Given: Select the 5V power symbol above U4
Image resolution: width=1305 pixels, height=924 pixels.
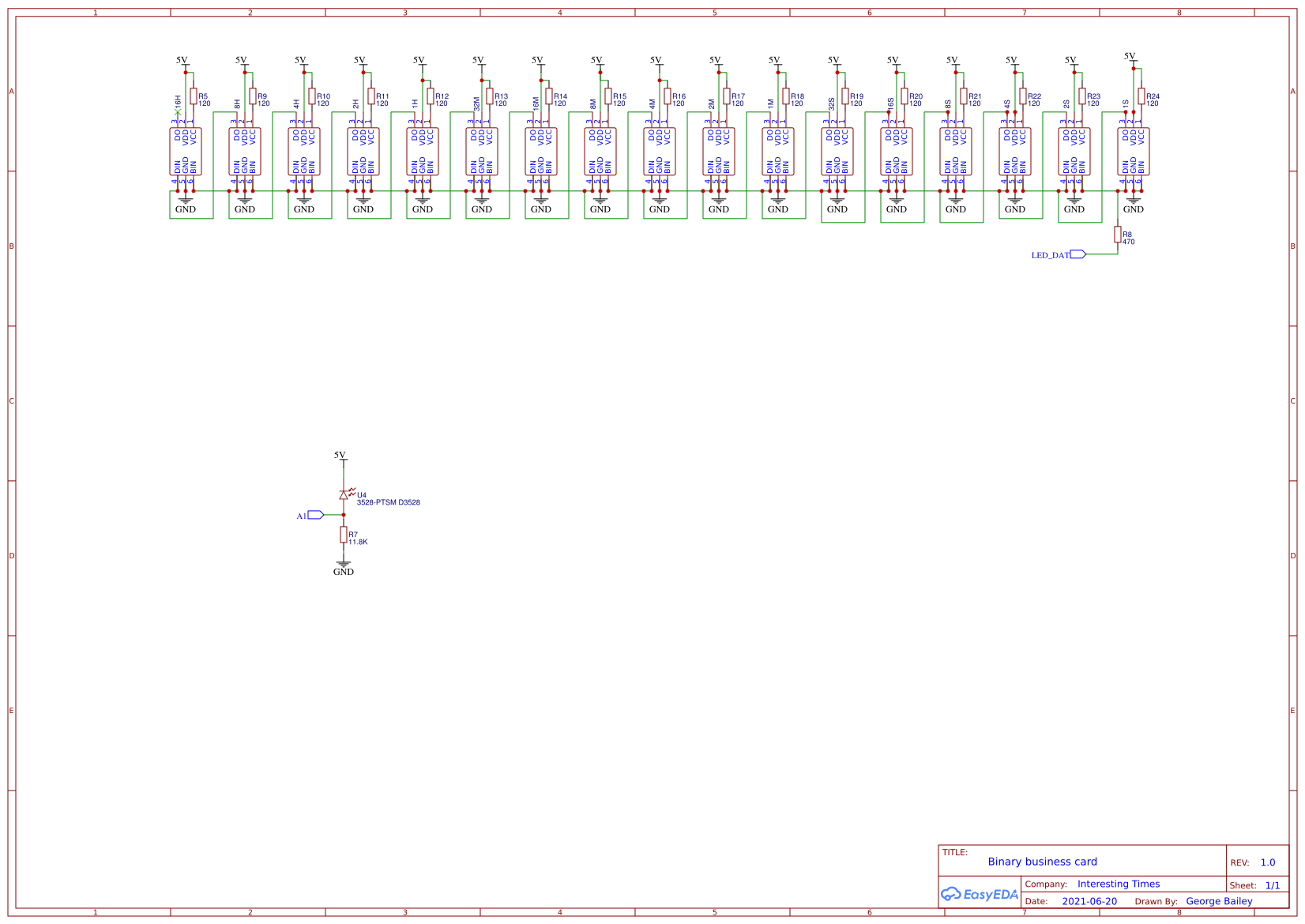Looking at the screenshot, I should tap(340, 456).
